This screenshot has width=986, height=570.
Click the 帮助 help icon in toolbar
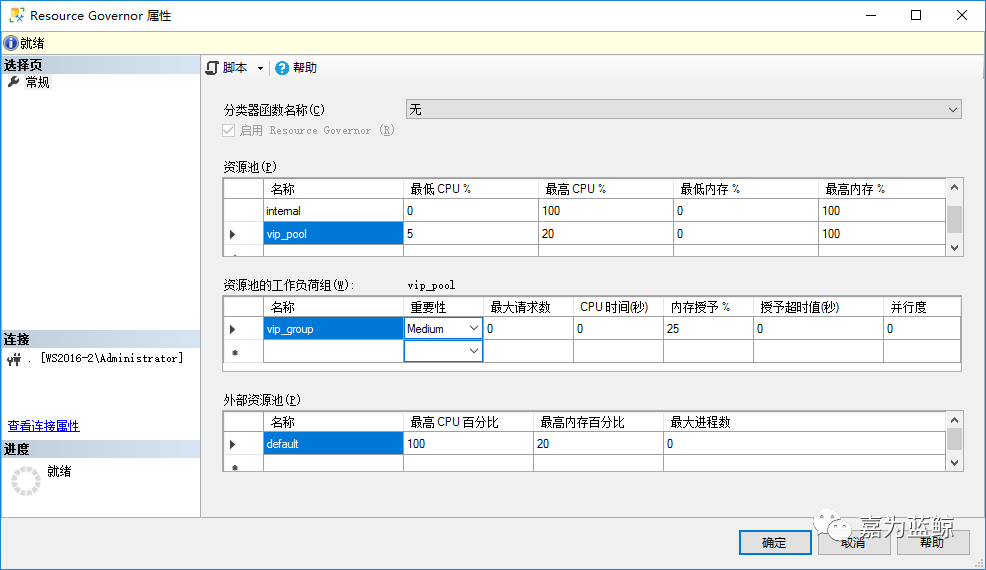[282, 68]
